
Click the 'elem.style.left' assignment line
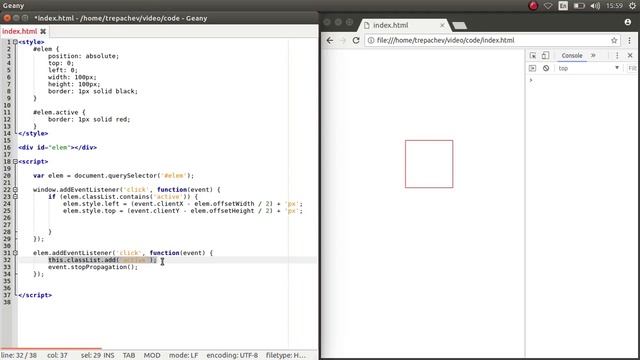183,204
